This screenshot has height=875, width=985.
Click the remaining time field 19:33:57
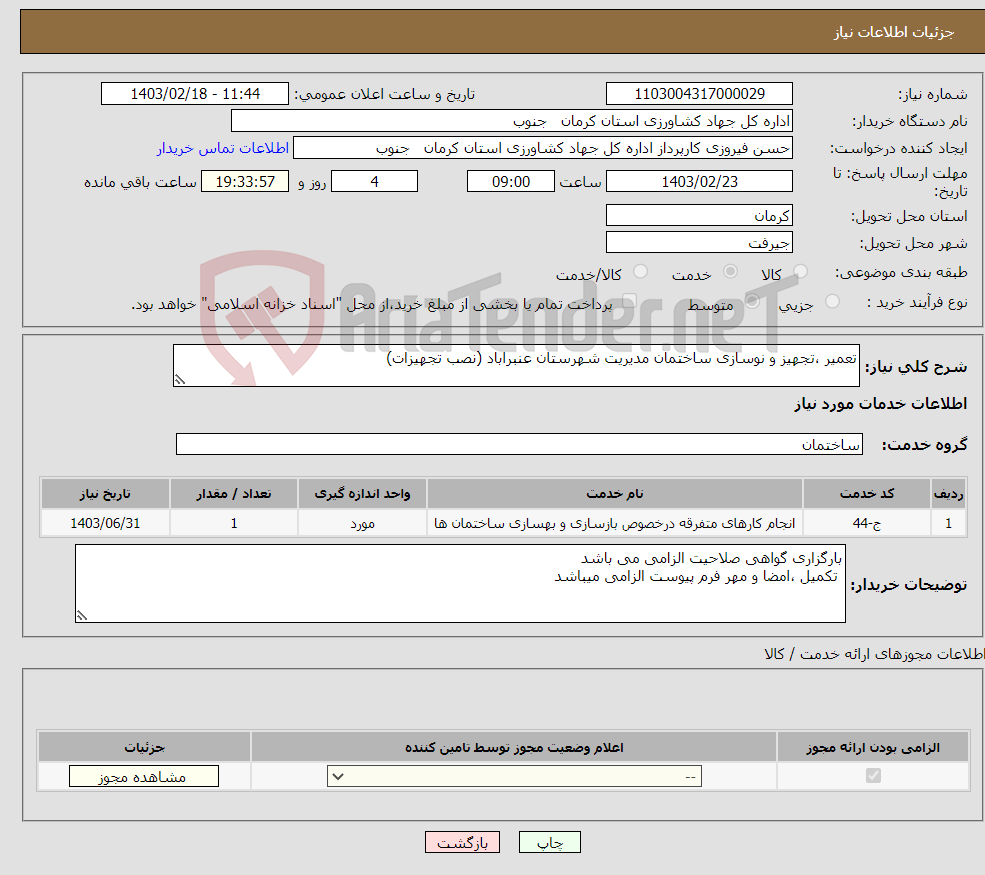pos(245,182)
